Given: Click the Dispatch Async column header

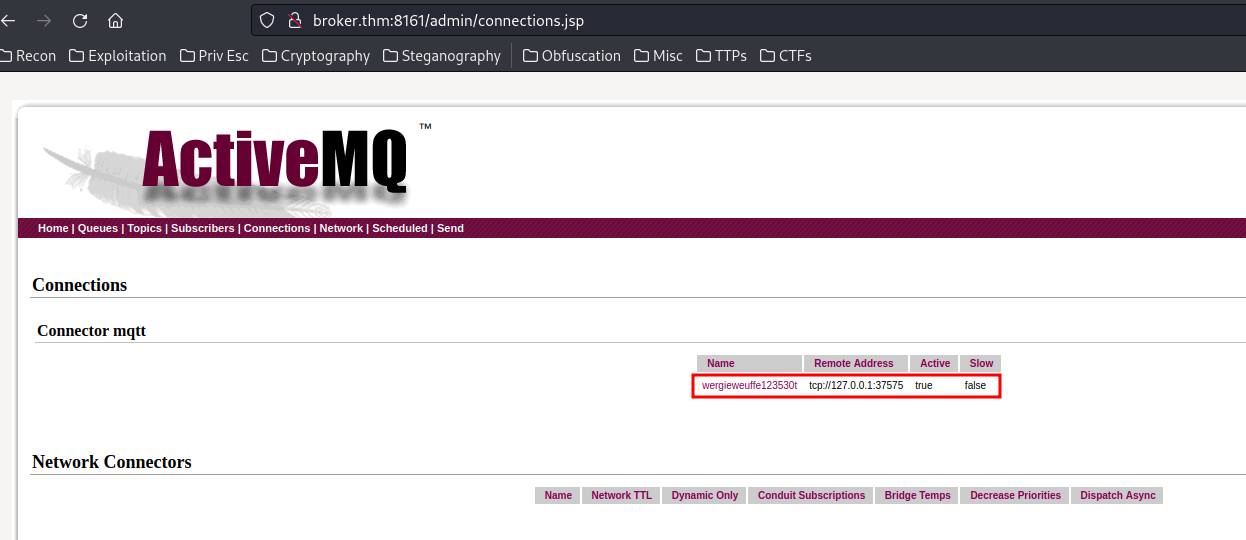Looking at the screenshot, I should [1117, 495].
